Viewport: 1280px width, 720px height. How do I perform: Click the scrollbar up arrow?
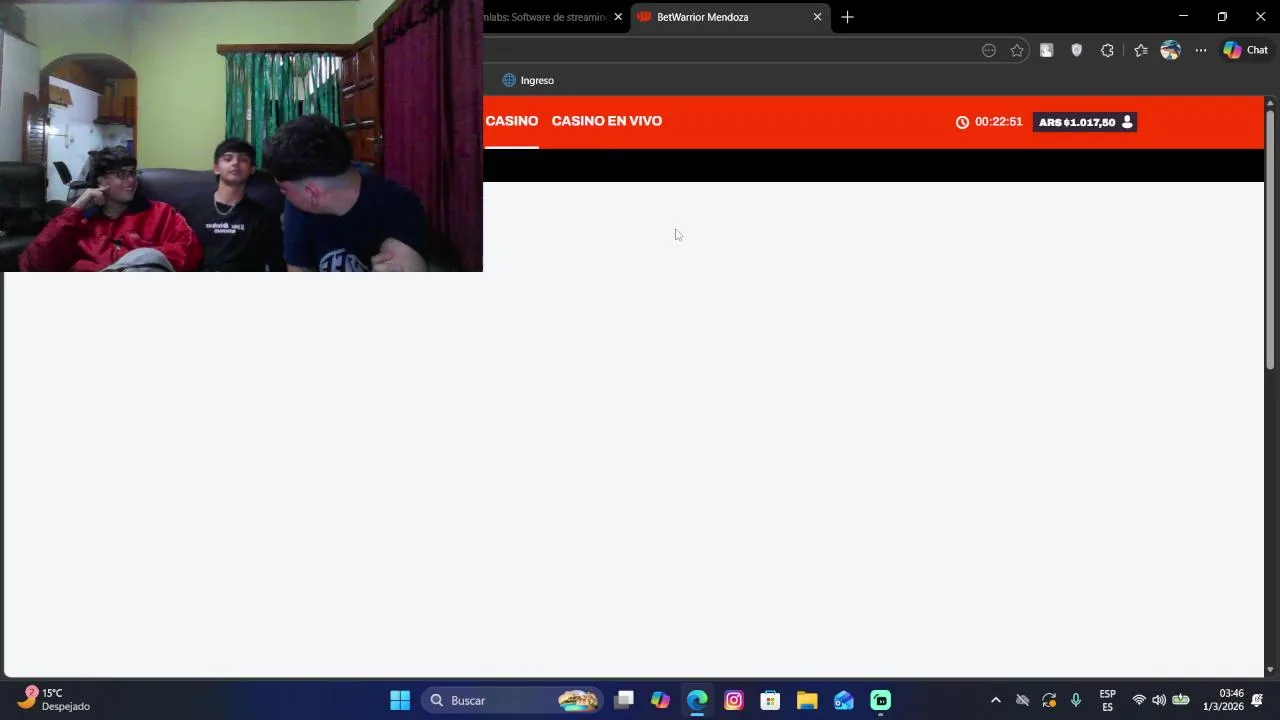(x=1271, y=103)
